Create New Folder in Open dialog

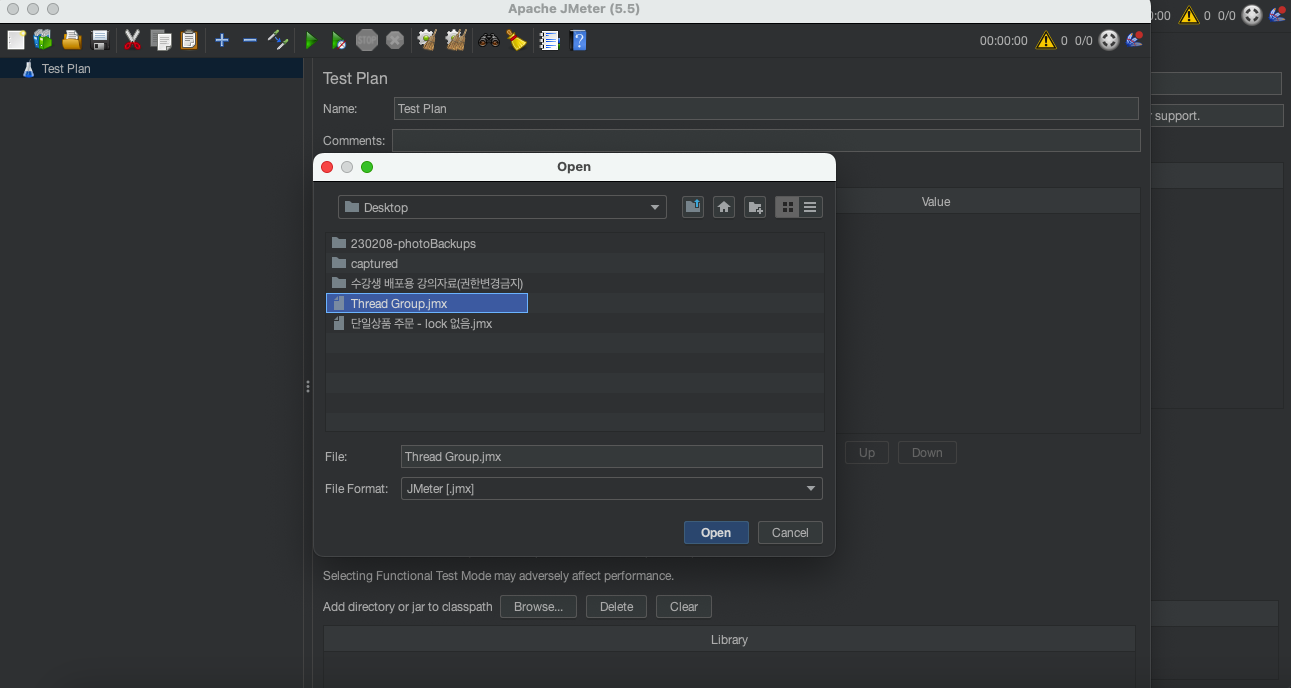coord(755,207)
